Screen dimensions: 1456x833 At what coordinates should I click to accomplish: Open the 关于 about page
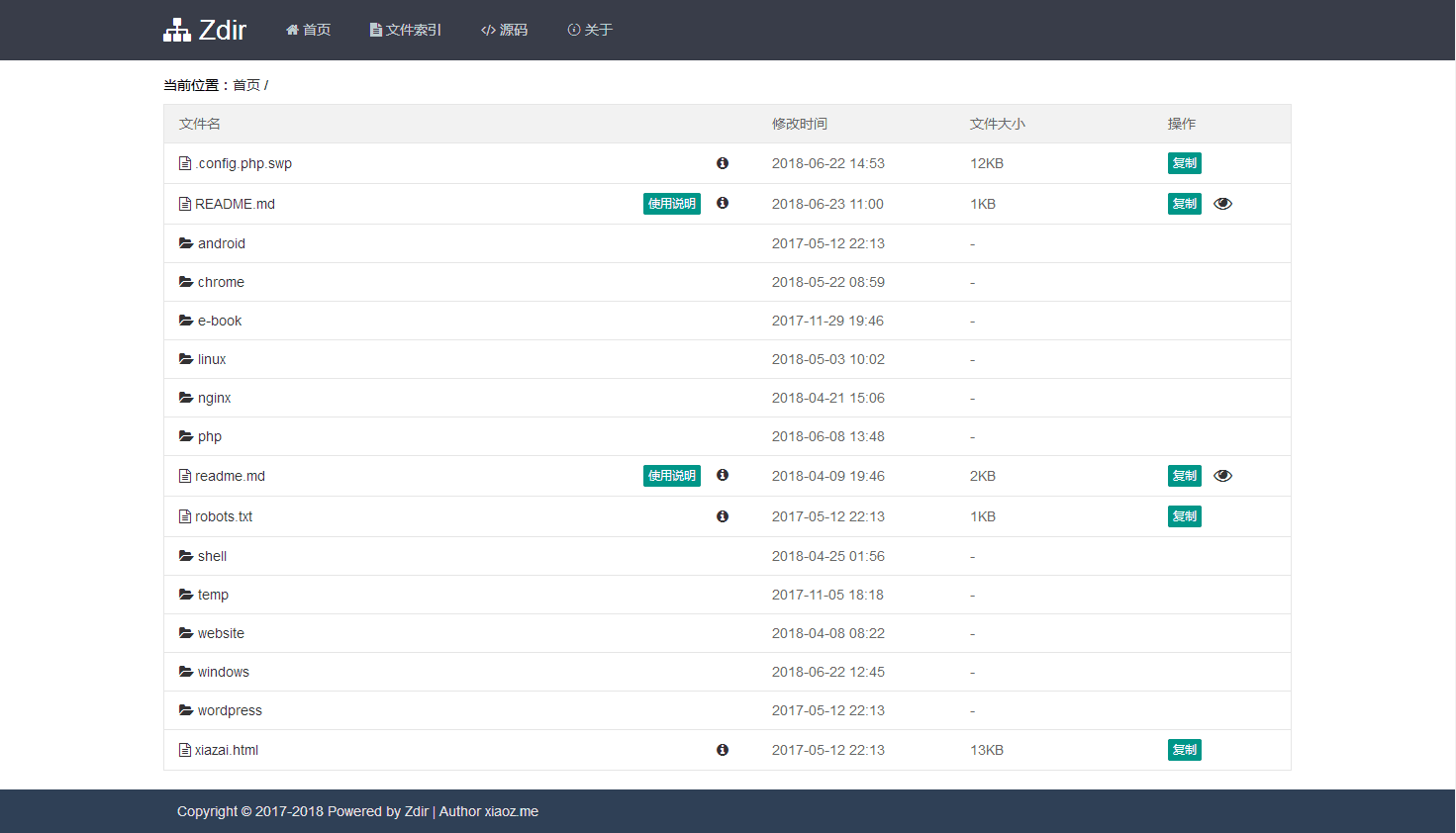(590, 30)
